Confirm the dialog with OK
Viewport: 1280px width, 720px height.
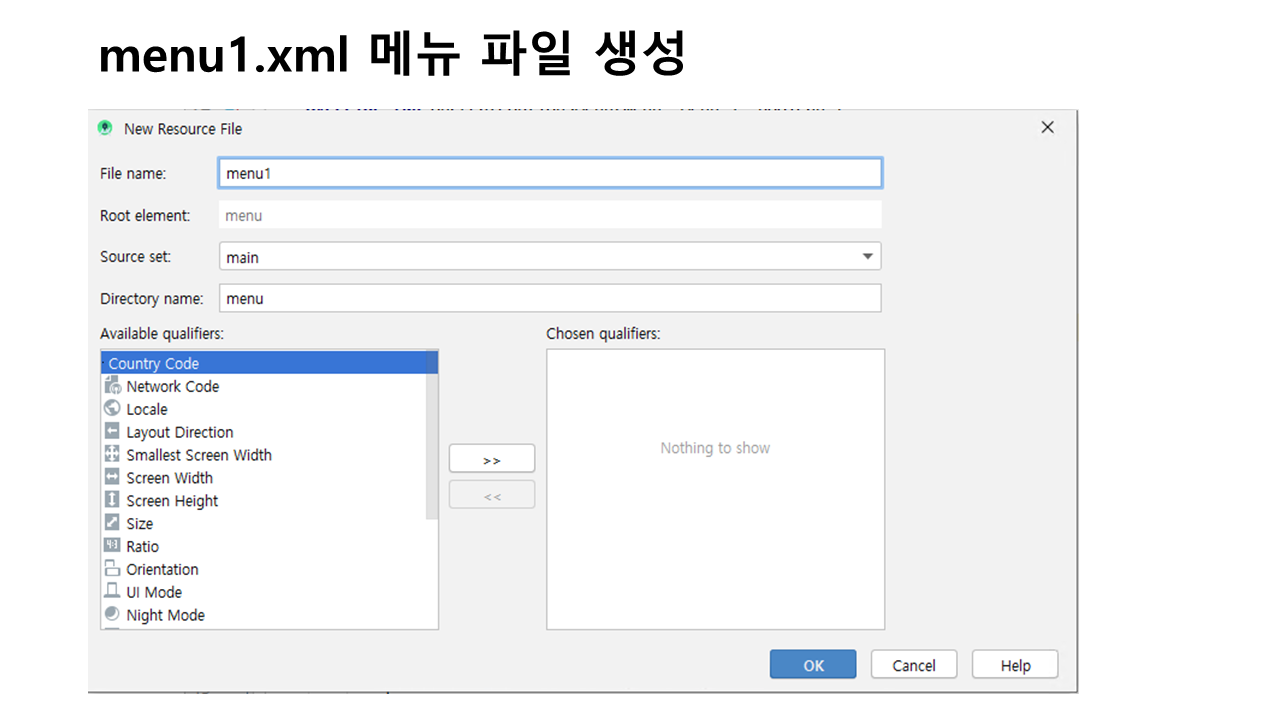tap(813, 665)
